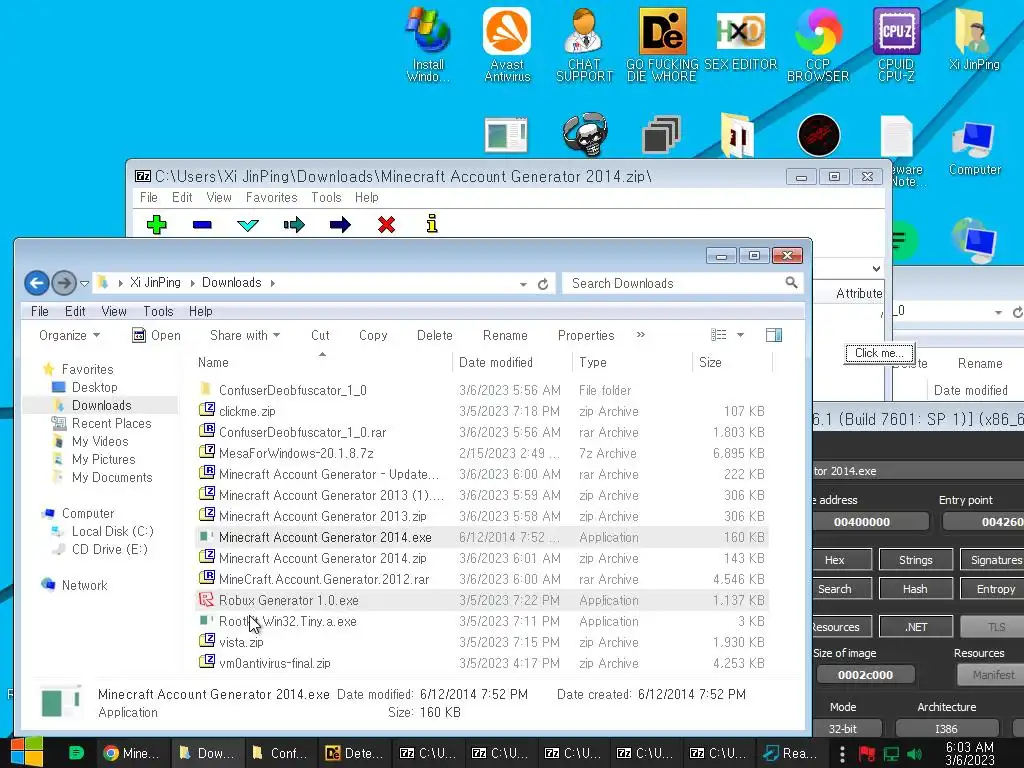
Task: Click the Explorer forward navigation arrow
Action: (x=64, y=283)
